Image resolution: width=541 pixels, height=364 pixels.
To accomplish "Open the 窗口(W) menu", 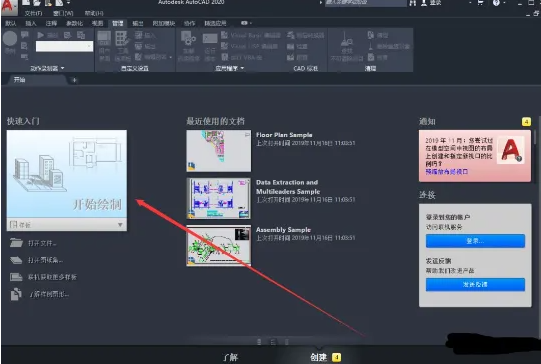I will [x=63, y=13].
